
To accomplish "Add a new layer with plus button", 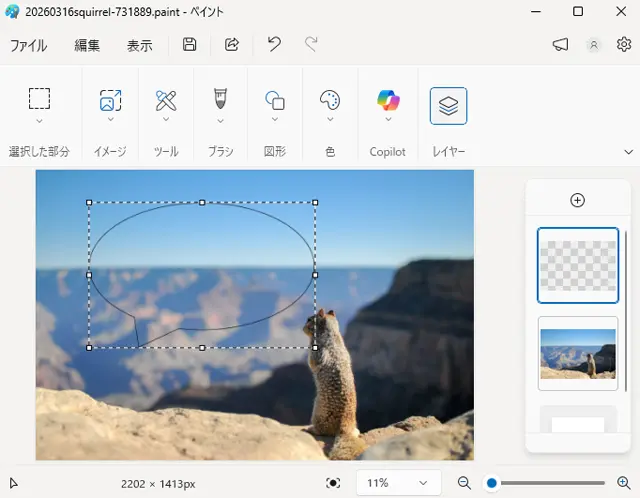I will pyautogui.click(x=577, y=200).
